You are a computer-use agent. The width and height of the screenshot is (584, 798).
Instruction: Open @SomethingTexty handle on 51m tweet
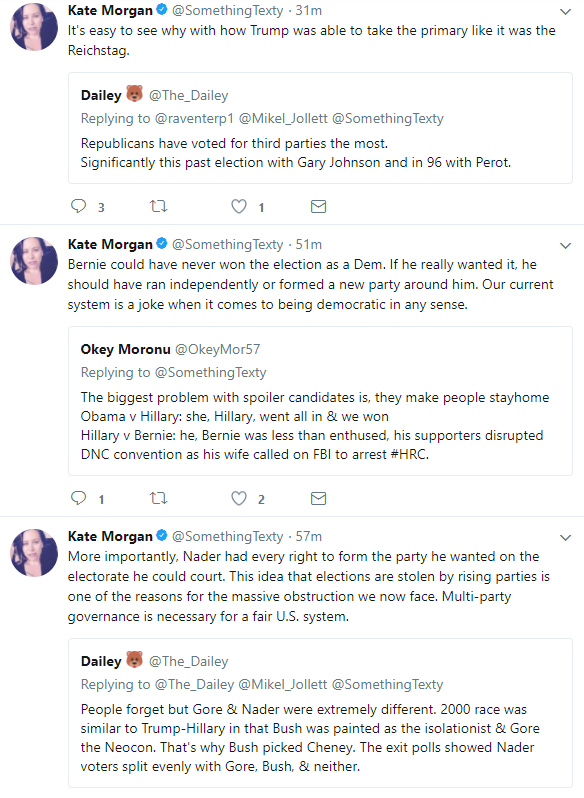(227, 244)
